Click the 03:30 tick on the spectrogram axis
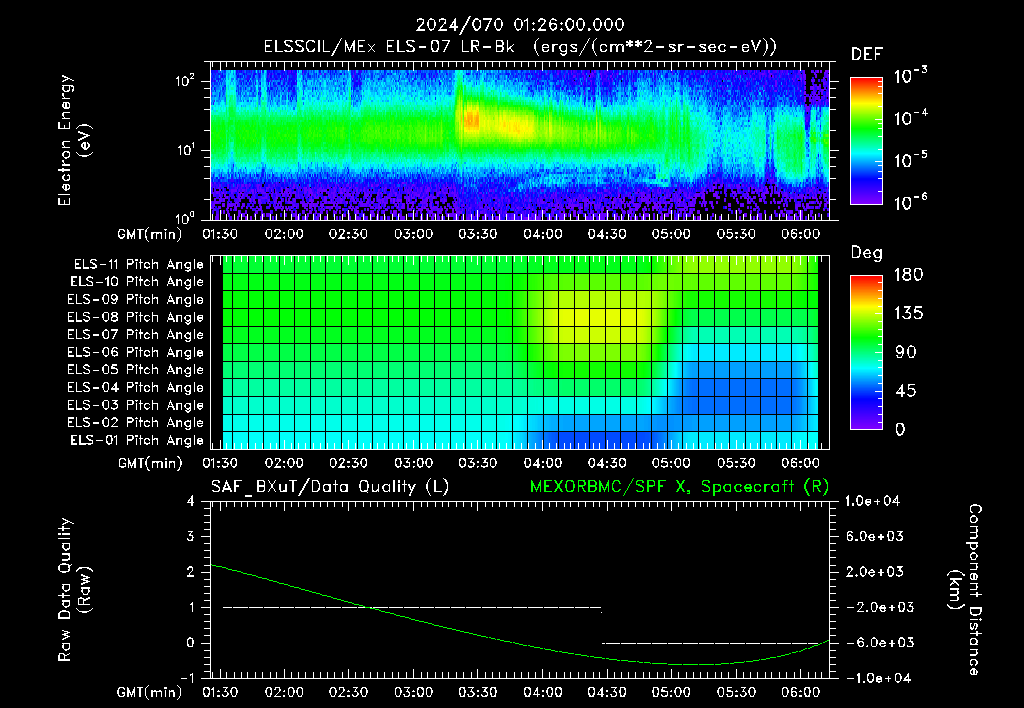This screenshot has width=1024, height=708. coord(477,234)
